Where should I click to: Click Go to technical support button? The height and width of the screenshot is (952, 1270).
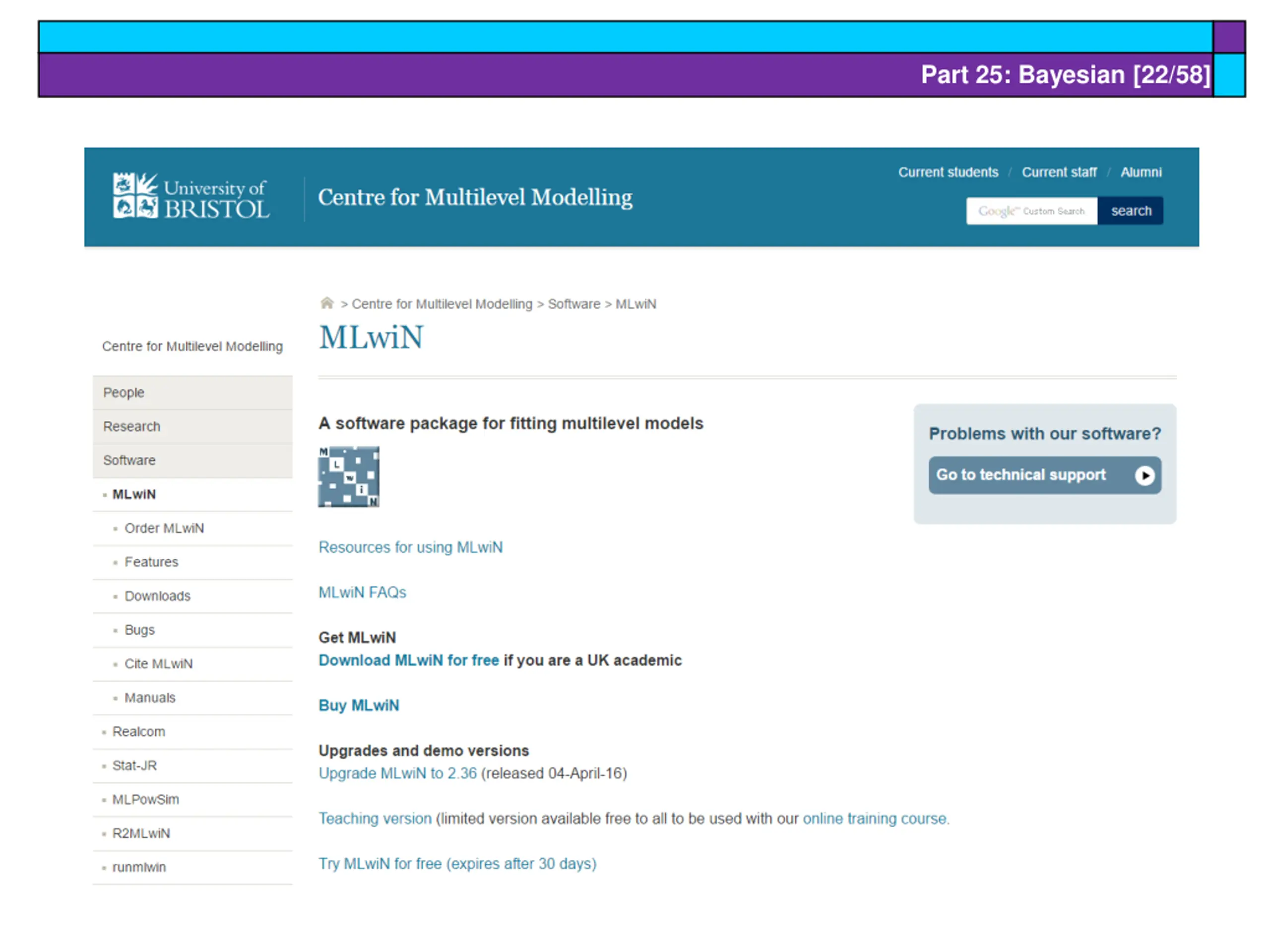(x=1045, y=475)
